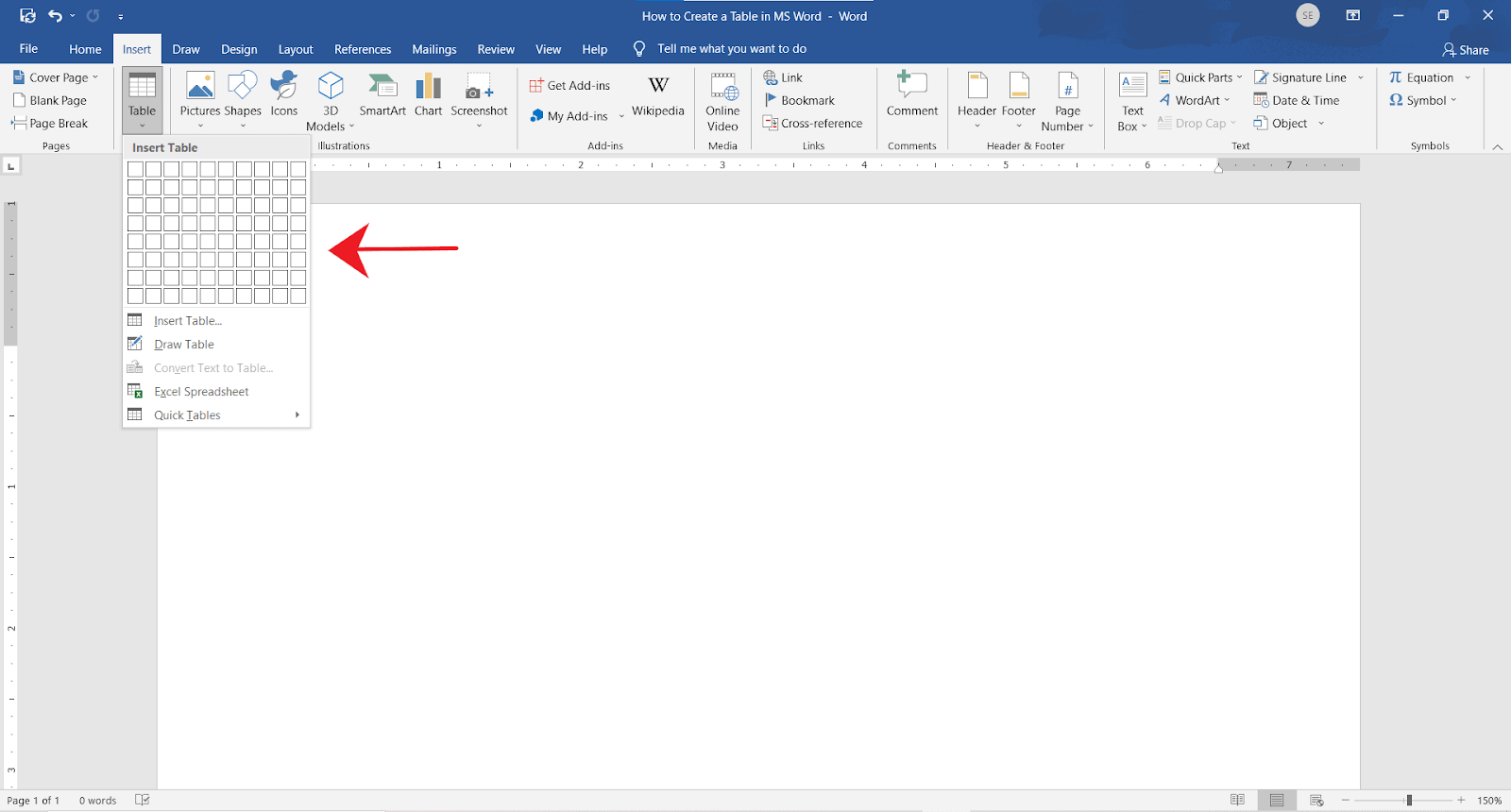Open the Footer options
The height and width of the screenshot is (812, 1511).
coord(1019,100)
